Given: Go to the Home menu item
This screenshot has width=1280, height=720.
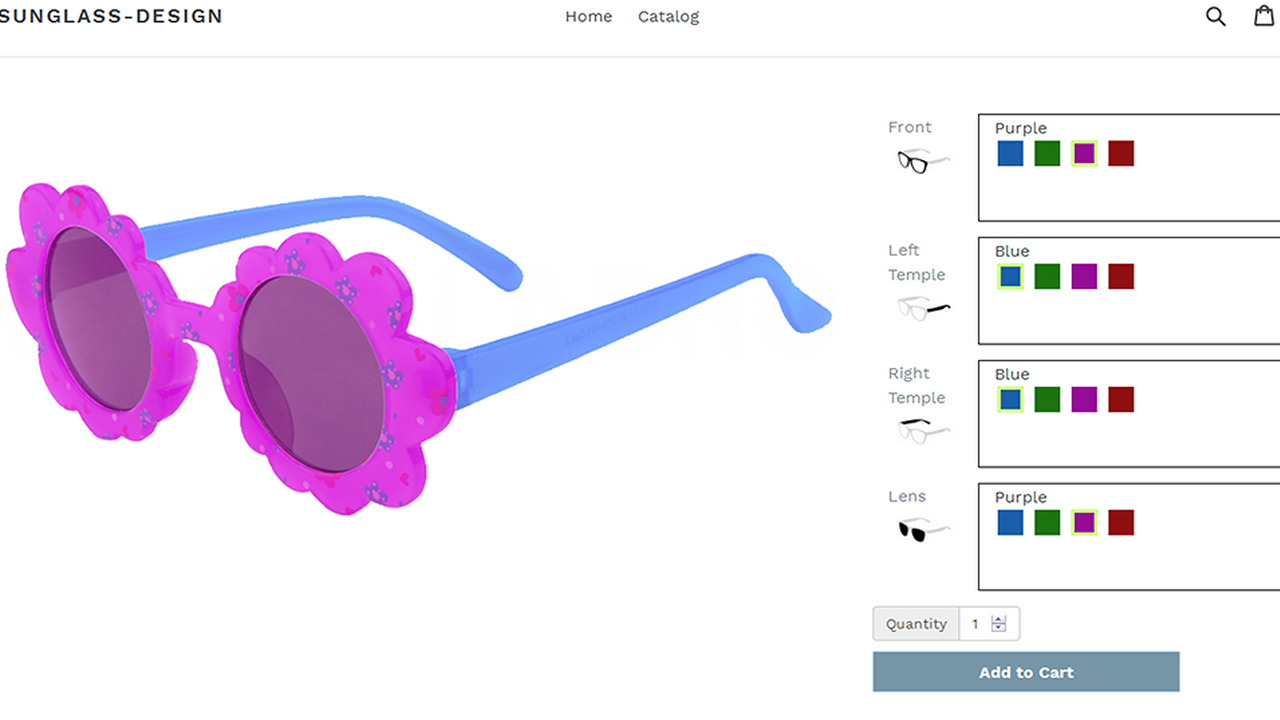Looking at the screenshot, I should (588, 16).
